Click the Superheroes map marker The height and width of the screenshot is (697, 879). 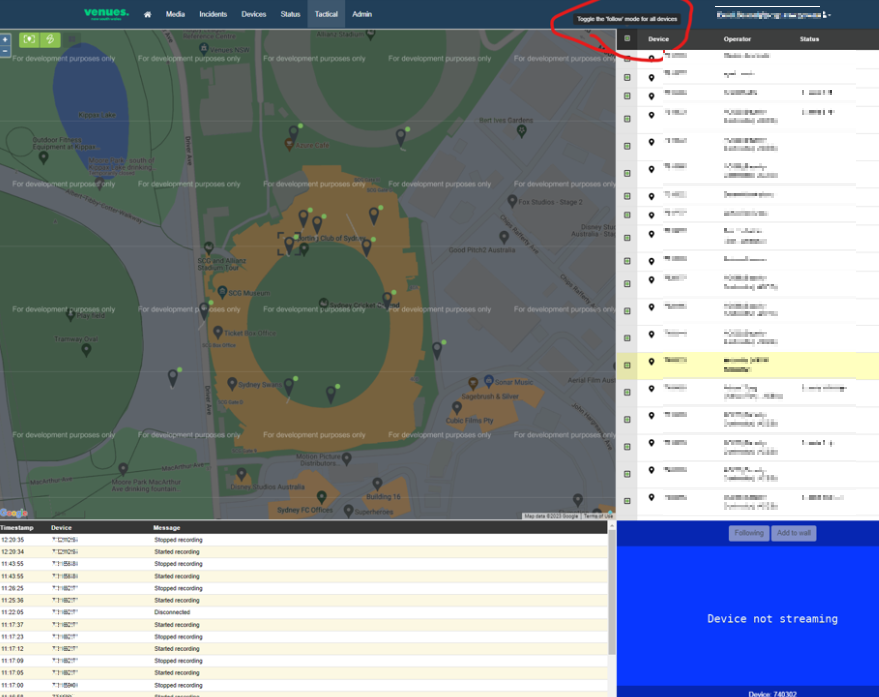pos(348,511)
